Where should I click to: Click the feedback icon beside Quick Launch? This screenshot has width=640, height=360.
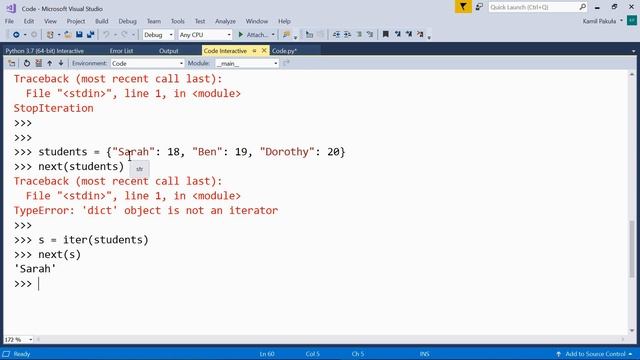coord(479,7)
